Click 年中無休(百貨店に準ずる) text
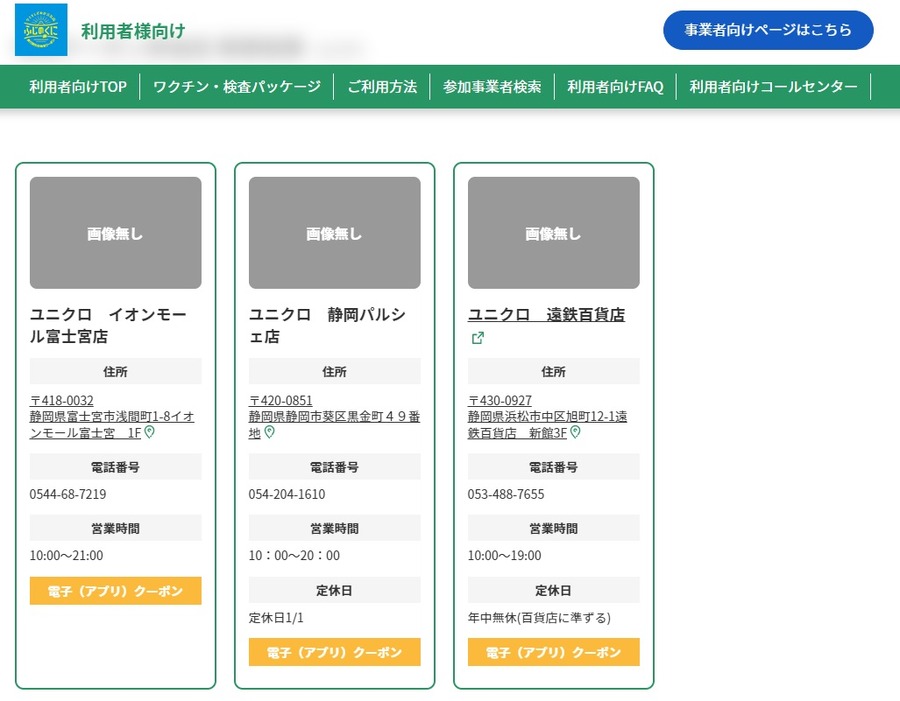This screenshot has height=701, width=900. (539, 618)
